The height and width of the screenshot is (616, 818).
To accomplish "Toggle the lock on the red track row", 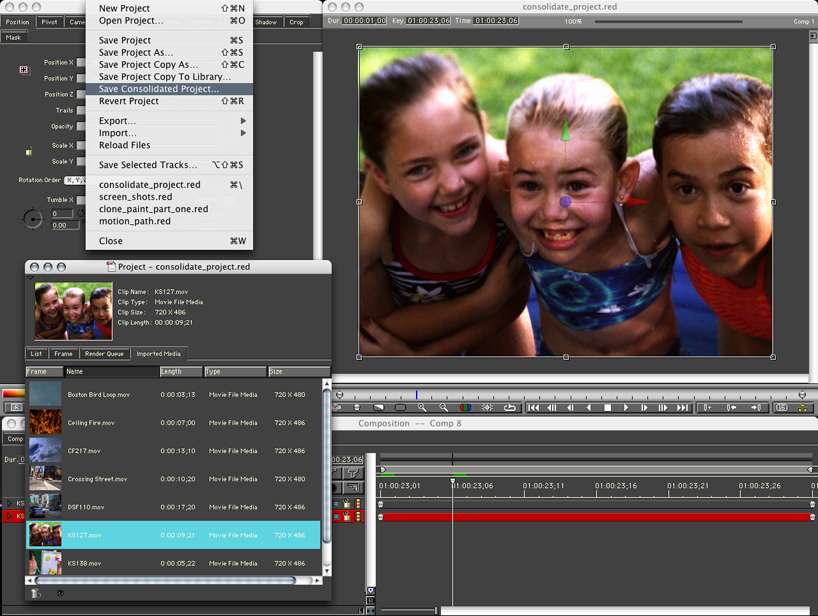I will click(347, 517).
